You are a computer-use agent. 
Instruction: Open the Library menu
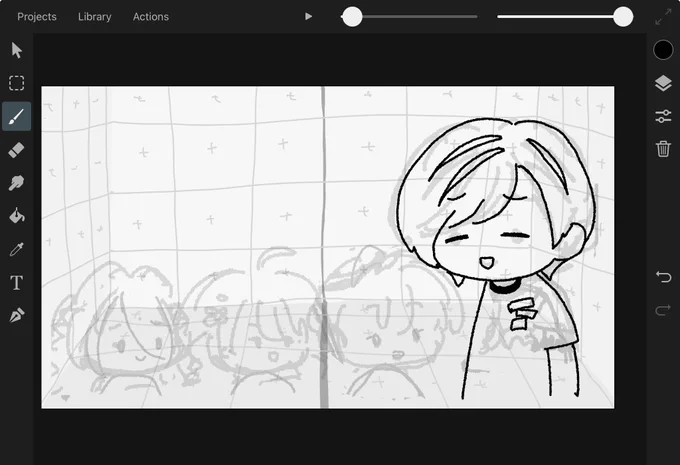point(95,16)
